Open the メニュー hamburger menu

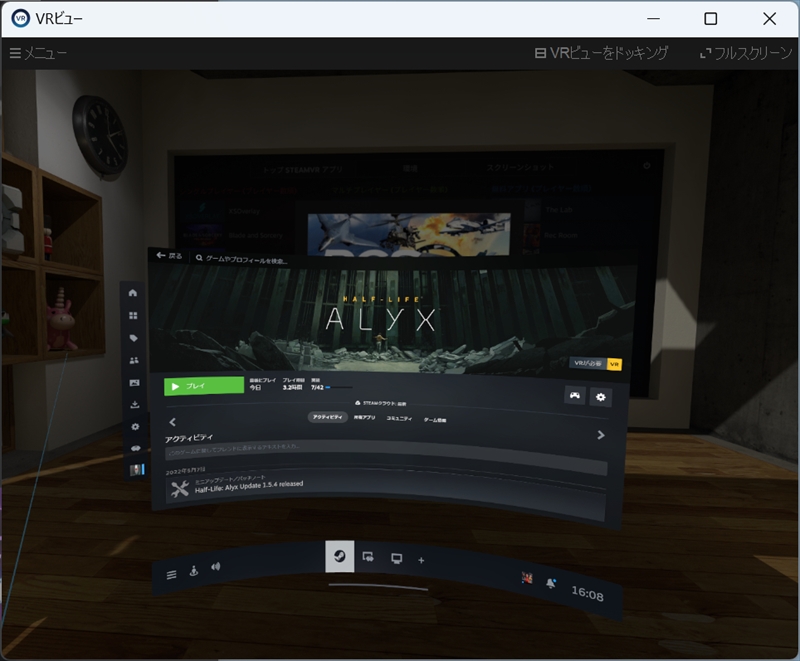pos(38,53)
